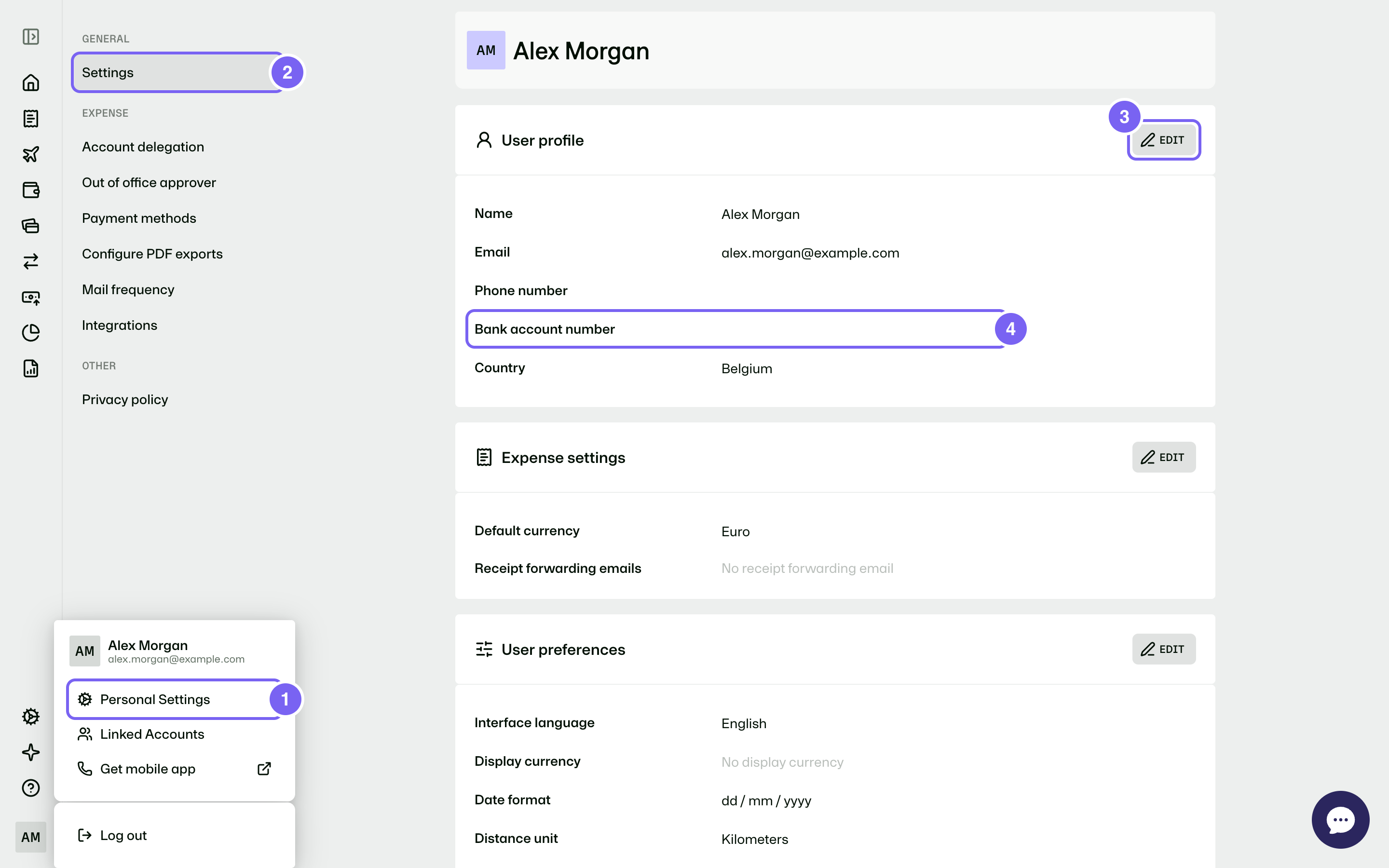This screenshot has height=868, width=1389.
Task: Open Payment methods page
Action: [139, 218]
